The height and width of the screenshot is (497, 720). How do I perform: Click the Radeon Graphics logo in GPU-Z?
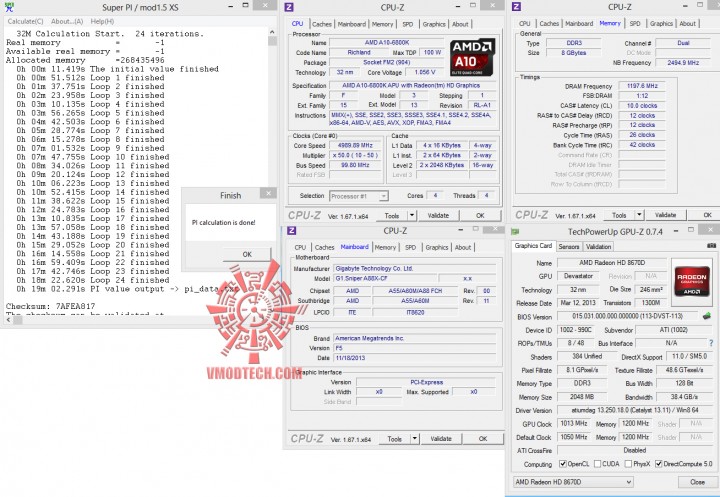692,282
